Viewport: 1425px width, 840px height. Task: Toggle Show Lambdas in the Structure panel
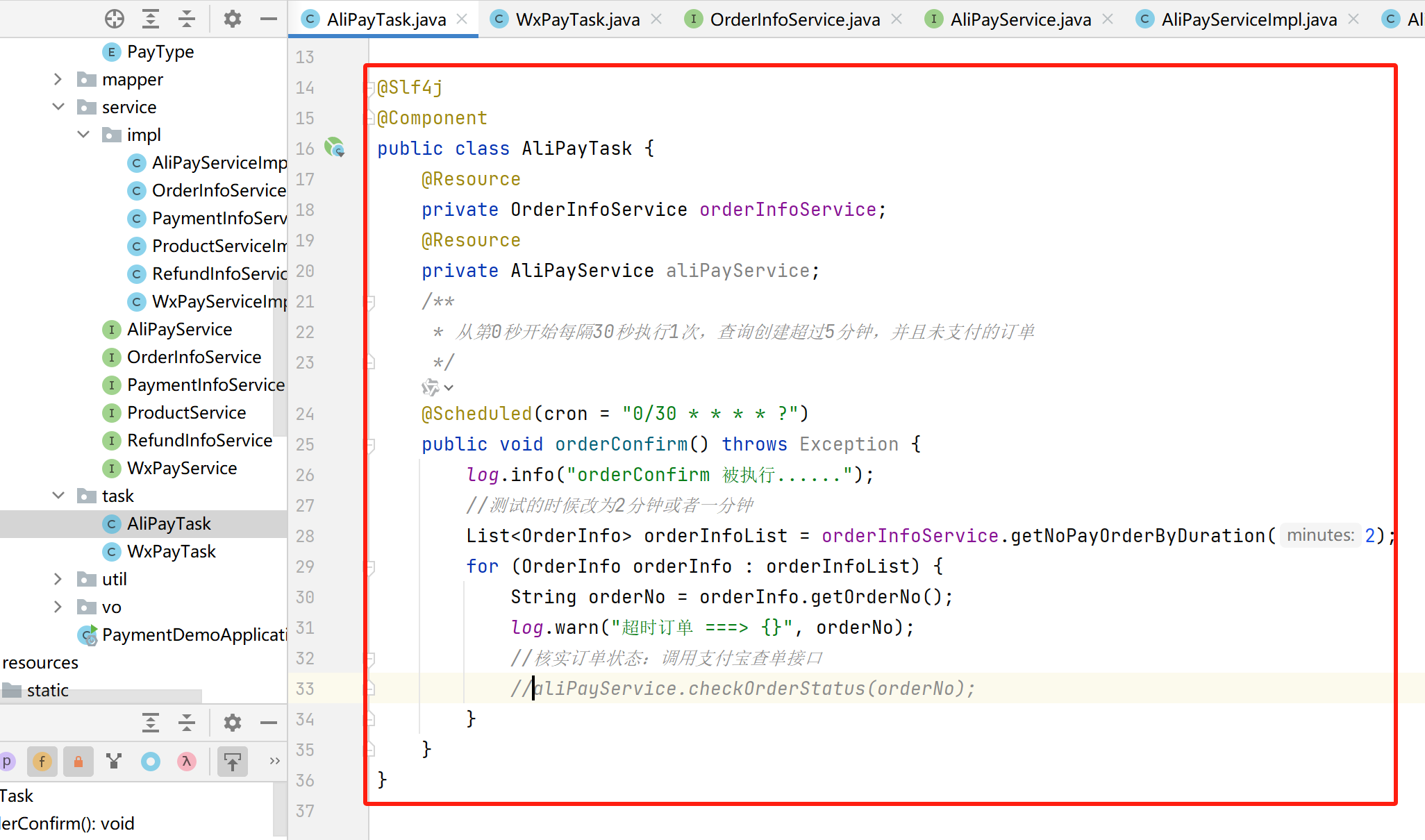click(186, 762)
